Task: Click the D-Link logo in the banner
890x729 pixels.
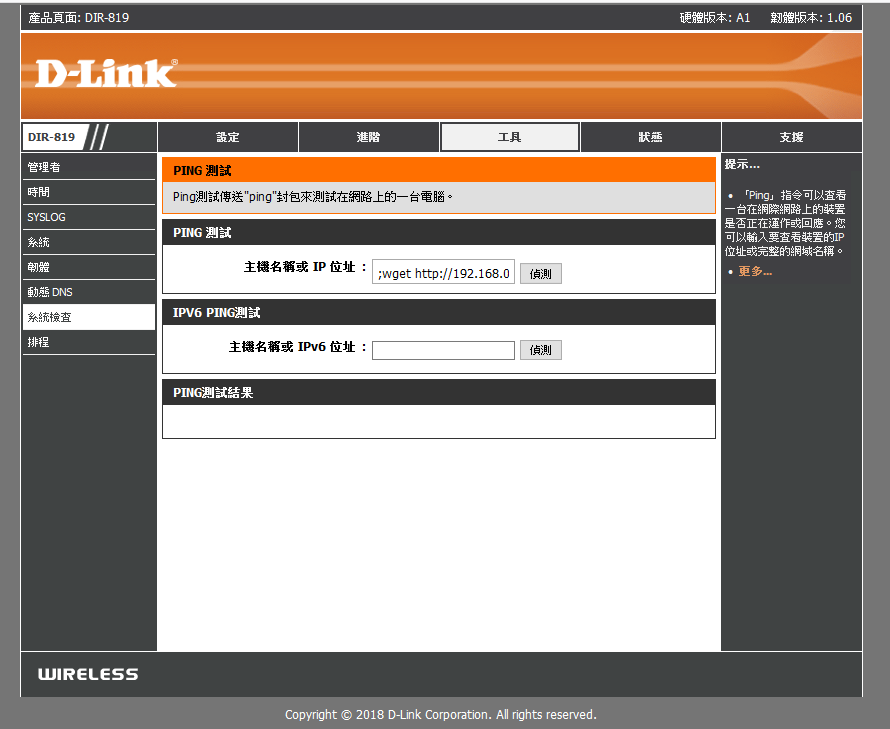Action: point(106,73)
